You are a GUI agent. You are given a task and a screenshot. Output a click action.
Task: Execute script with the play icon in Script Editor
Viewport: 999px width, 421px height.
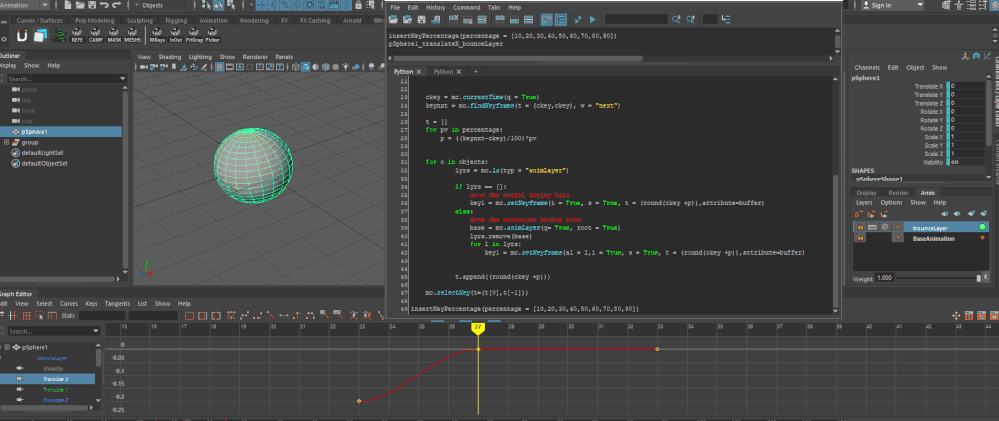coord(593,19)
